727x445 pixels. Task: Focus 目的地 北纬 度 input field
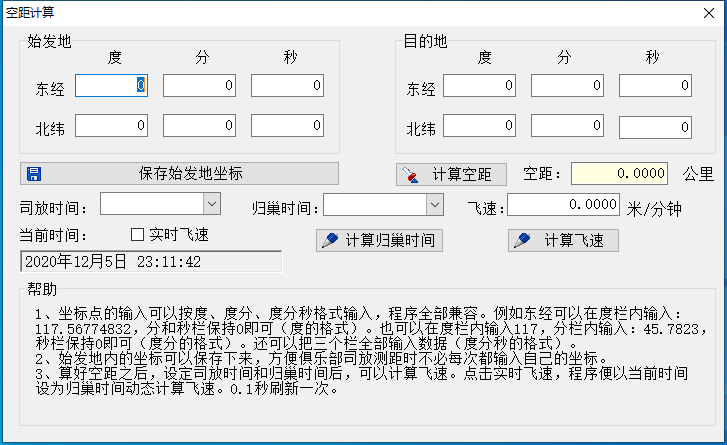click(479, 126)
